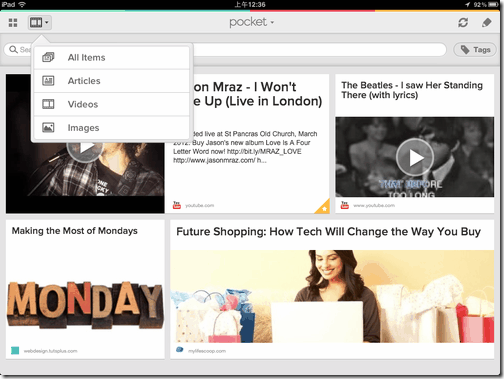Viewport: 504px width, 379px height.
Task: Tap the refresh sync icon
Action: [463, 22]
